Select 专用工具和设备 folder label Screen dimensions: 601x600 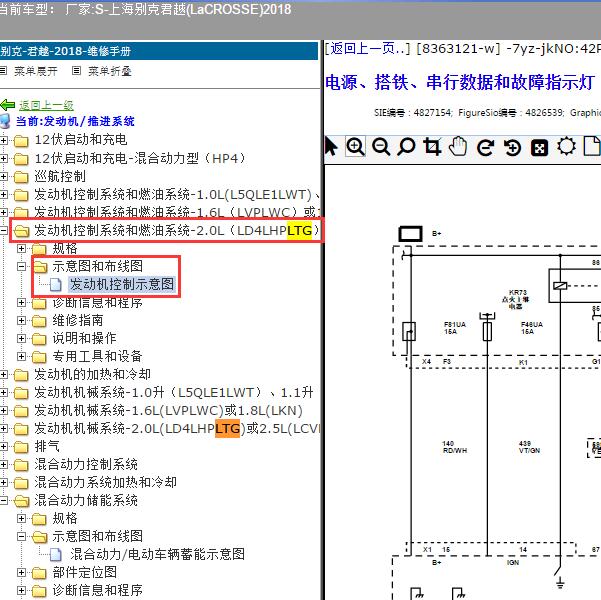[97, 357]
